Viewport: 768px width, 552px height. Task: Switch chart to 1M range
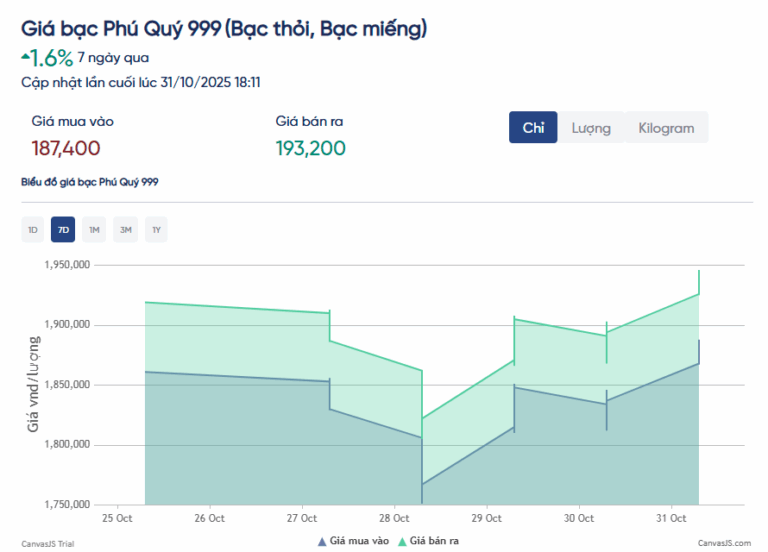click(x=95, y=230)
